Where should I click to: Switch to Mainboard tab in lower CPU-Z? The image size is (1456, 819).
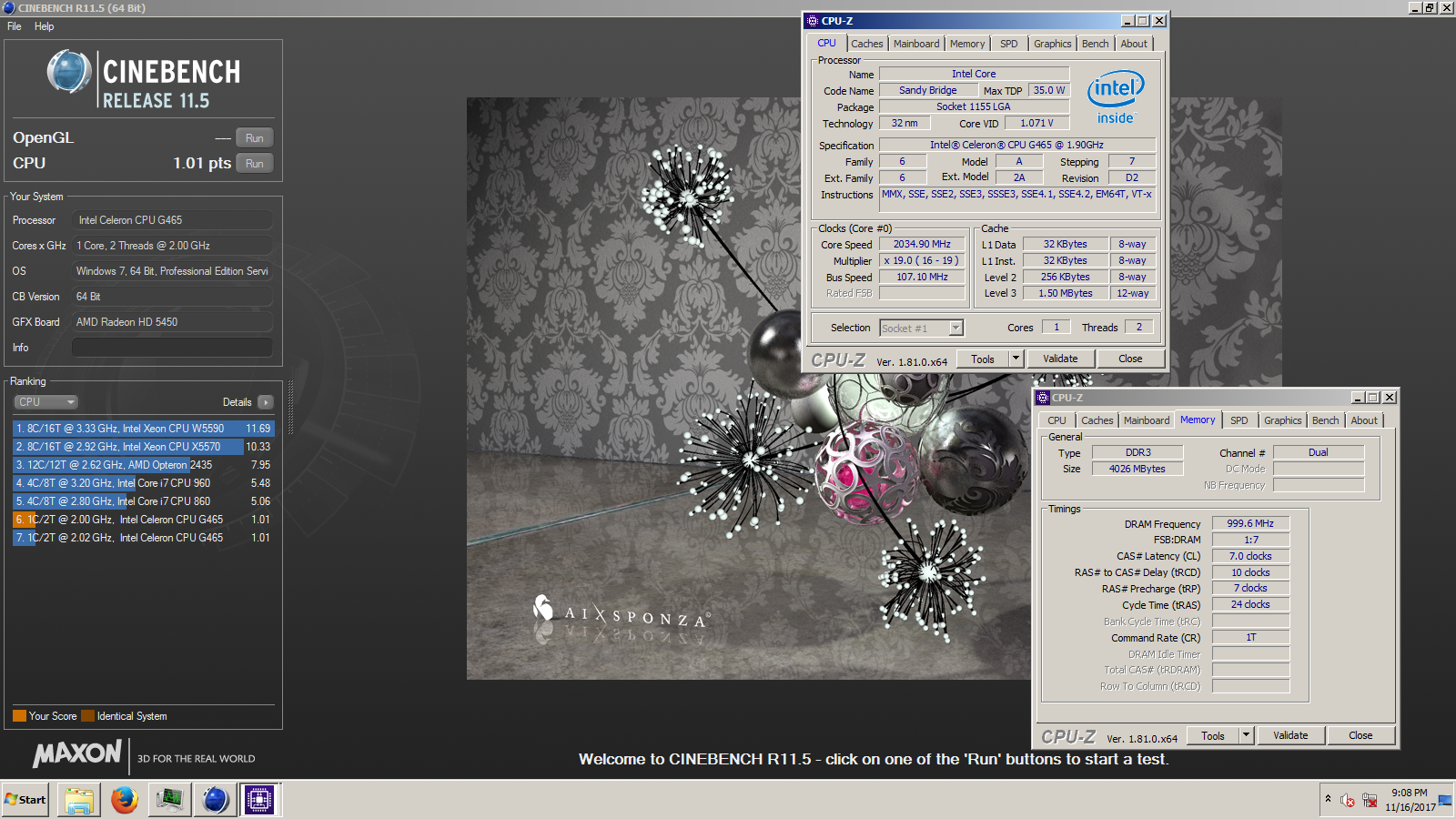[x=1147, y=420]
